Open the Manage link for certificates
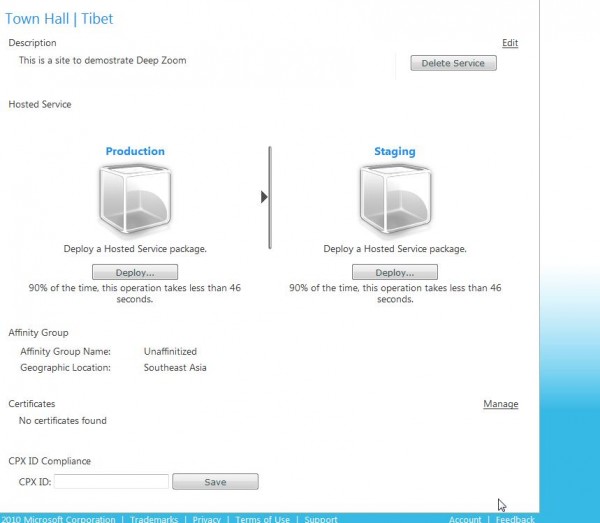 [x=500, y=404]
